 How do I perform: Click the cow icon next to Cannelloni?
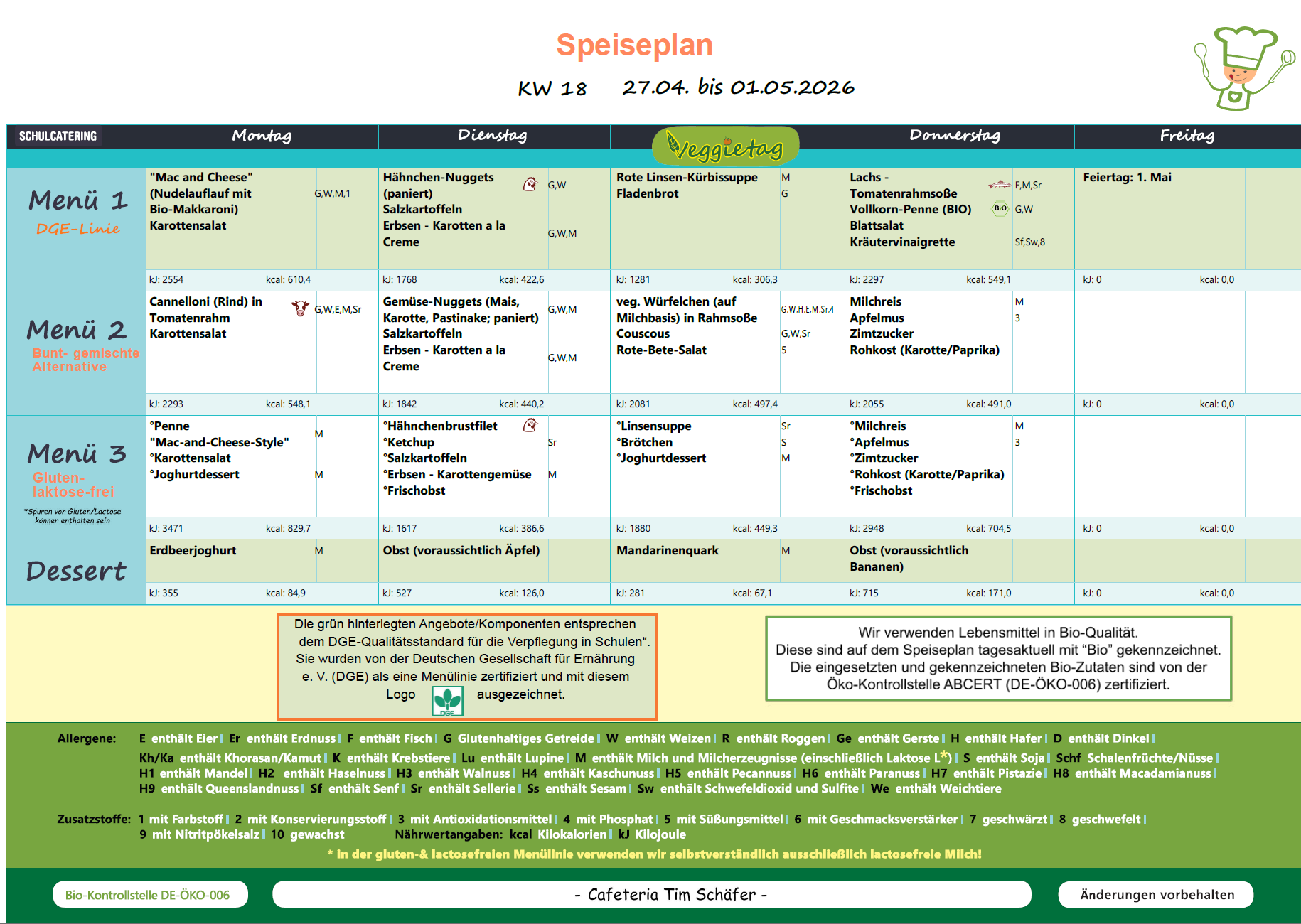(x=300, y=308)
